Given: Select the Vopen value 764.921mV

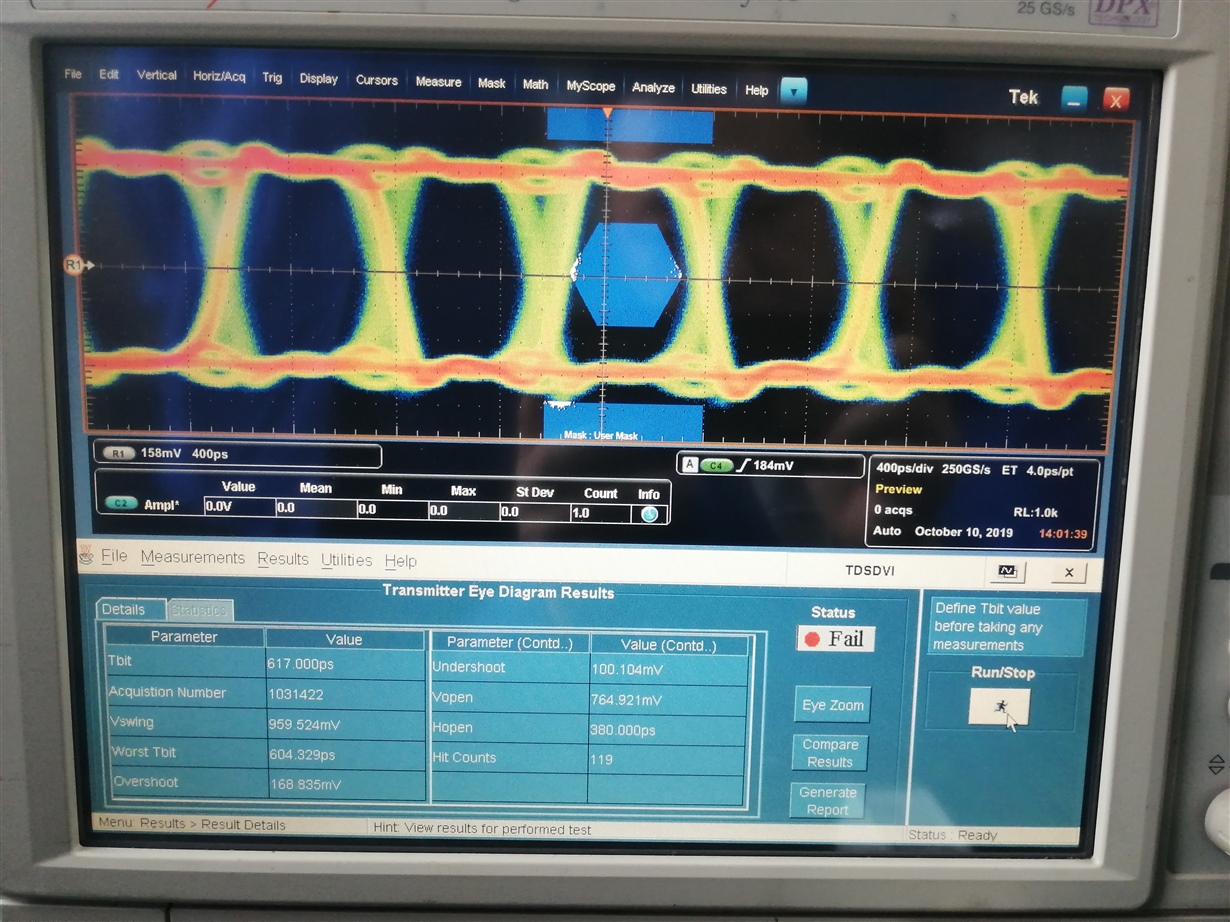Looking at the screenshot, I should tap(667, 700).
